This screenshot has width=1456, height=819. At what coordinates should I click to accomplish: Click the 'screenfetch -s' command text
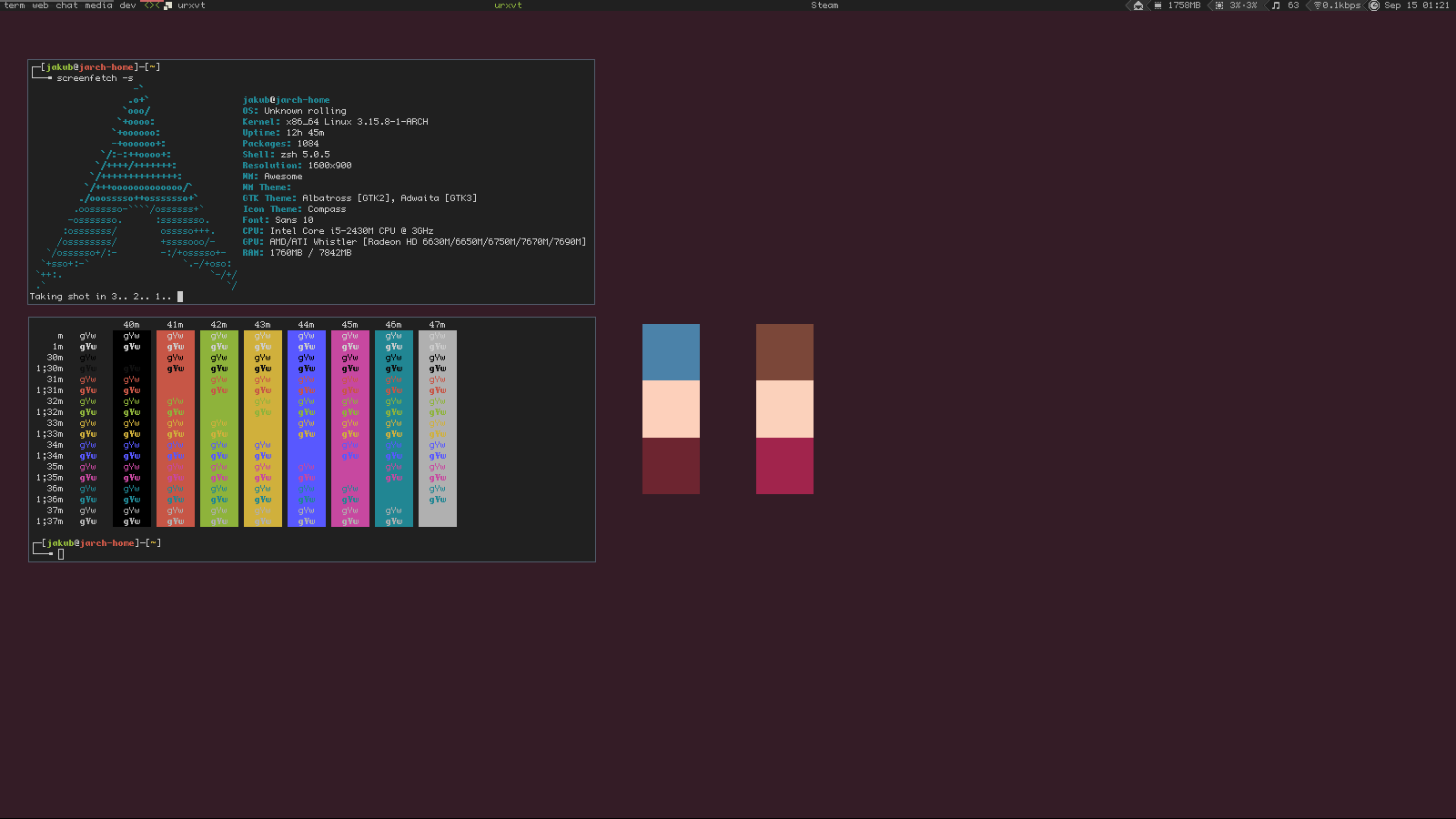tap(95, 78)
